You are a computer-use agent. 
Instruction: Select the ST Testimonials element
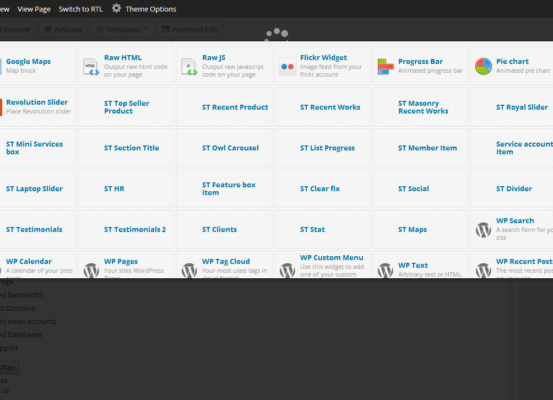click(38, 229)
